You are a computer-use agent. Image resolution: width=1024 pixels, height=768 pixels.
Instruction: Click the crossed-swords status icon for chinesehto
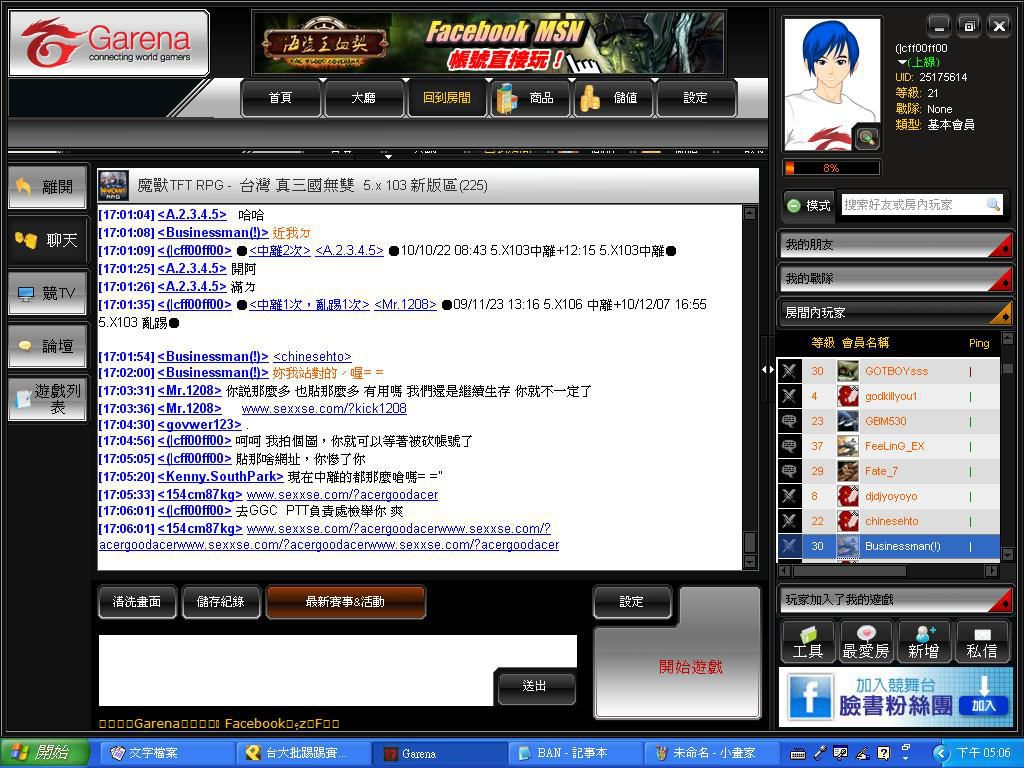pyautogui.click(x=789, y=521)
